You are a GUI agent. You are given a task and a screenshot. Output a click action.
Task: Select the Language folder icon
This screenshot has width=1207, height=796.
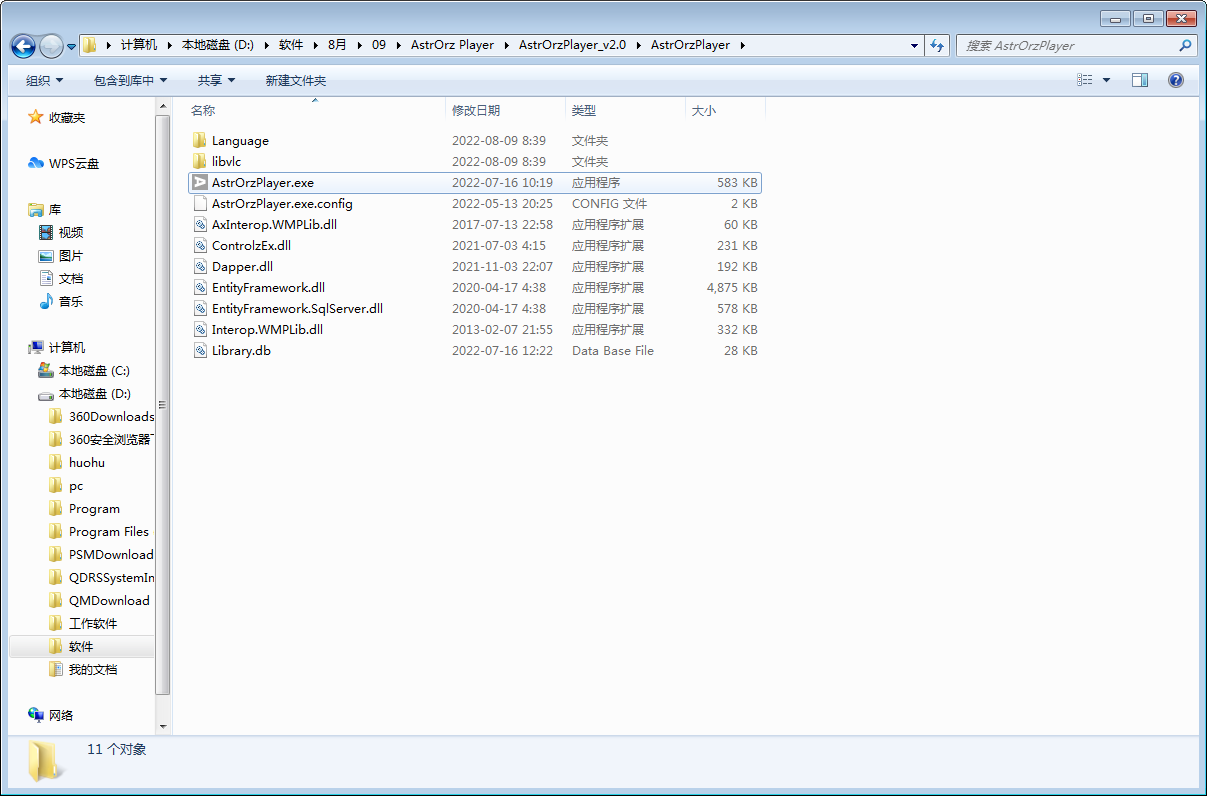click(200, 141)
